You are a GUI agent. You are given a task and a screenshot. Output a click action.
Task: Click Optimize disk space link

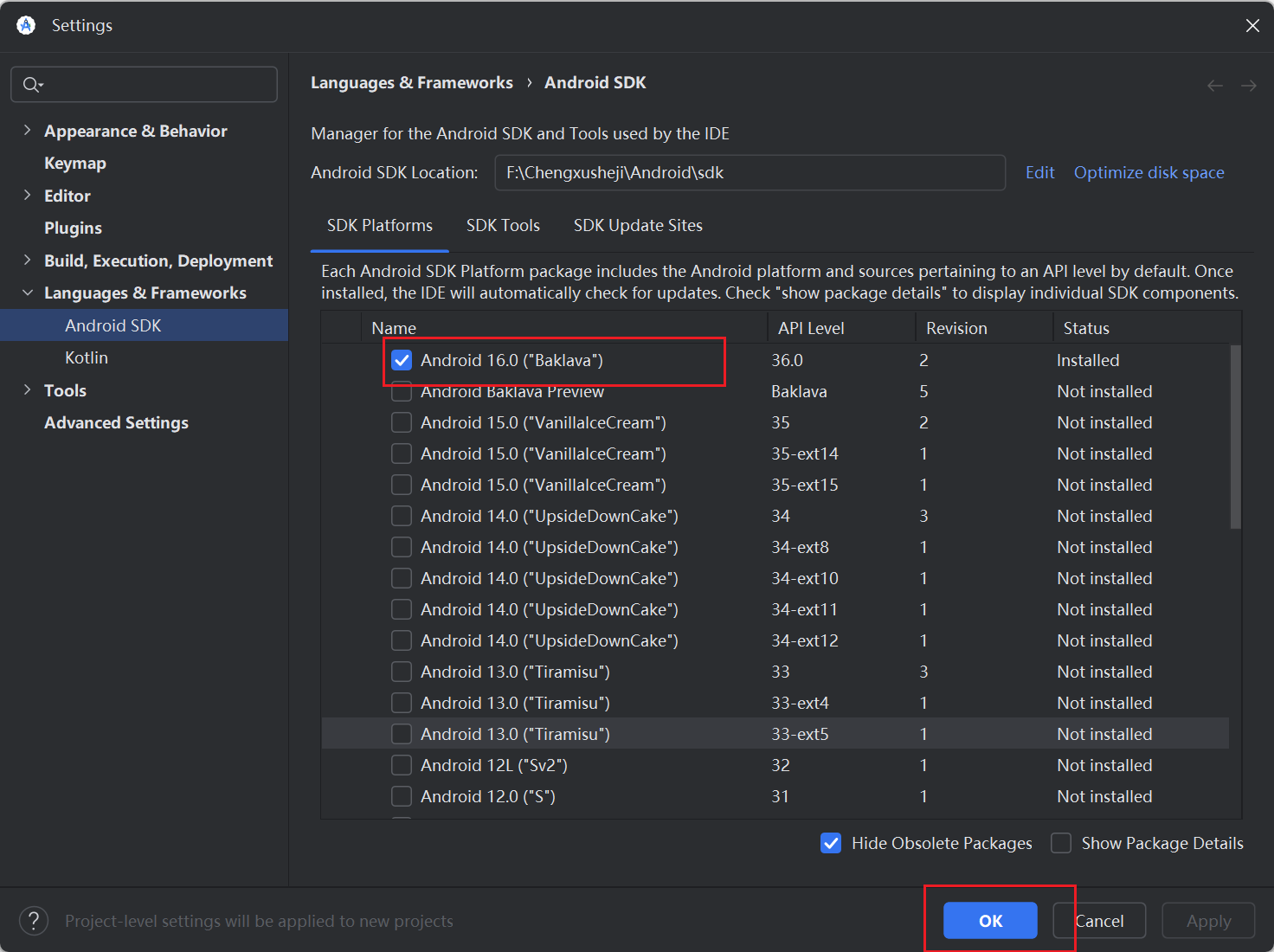(1149, 172)
